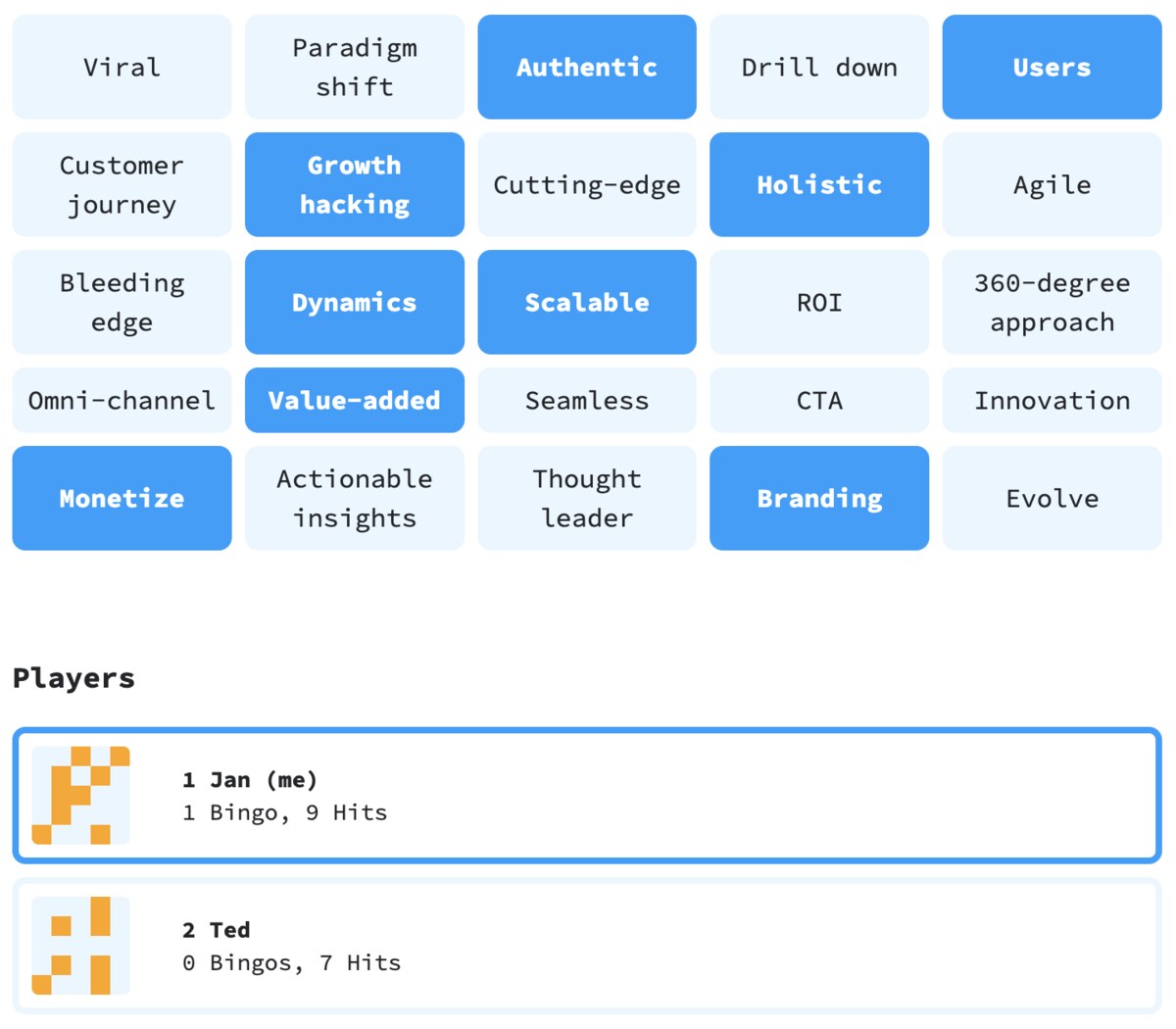1176x1029 pixels.
Task: Unmark the Value-added tile
Action: (354, 400)
